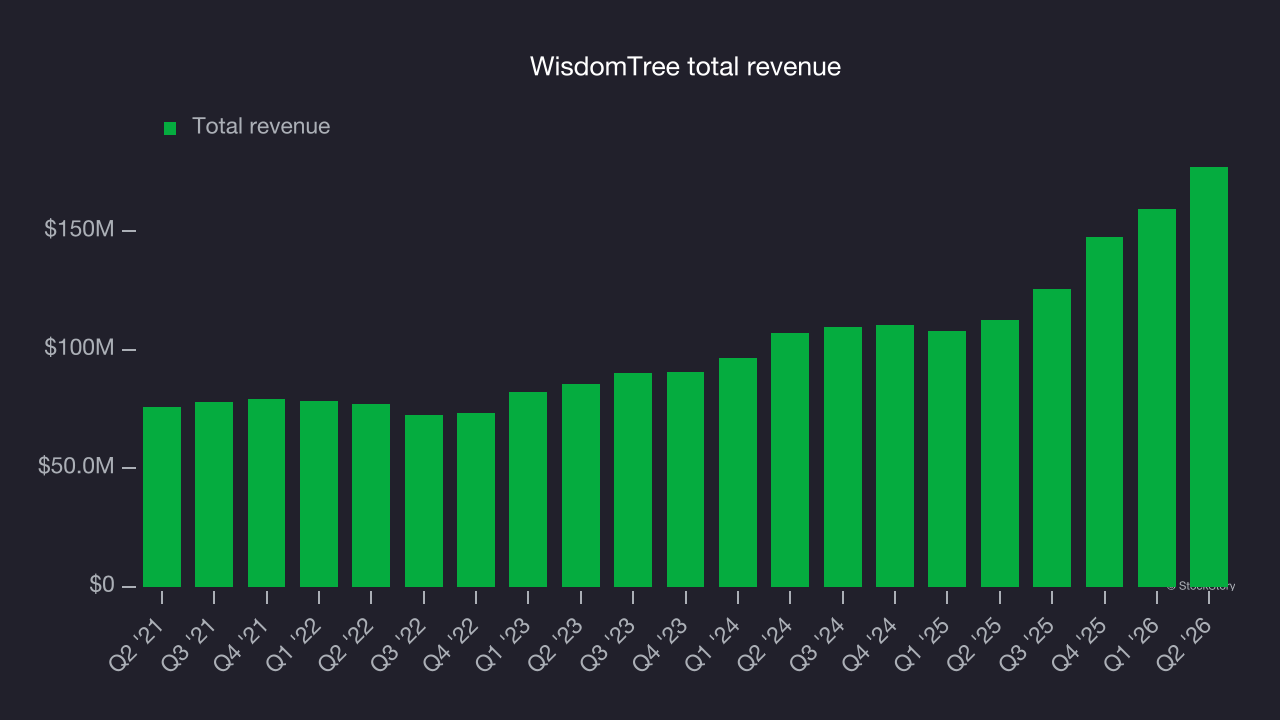Click the Q4 '22 revenue bar
The width and height of the screenshot is (1280, 720).
pyautogui.click(x=476, y=500)
